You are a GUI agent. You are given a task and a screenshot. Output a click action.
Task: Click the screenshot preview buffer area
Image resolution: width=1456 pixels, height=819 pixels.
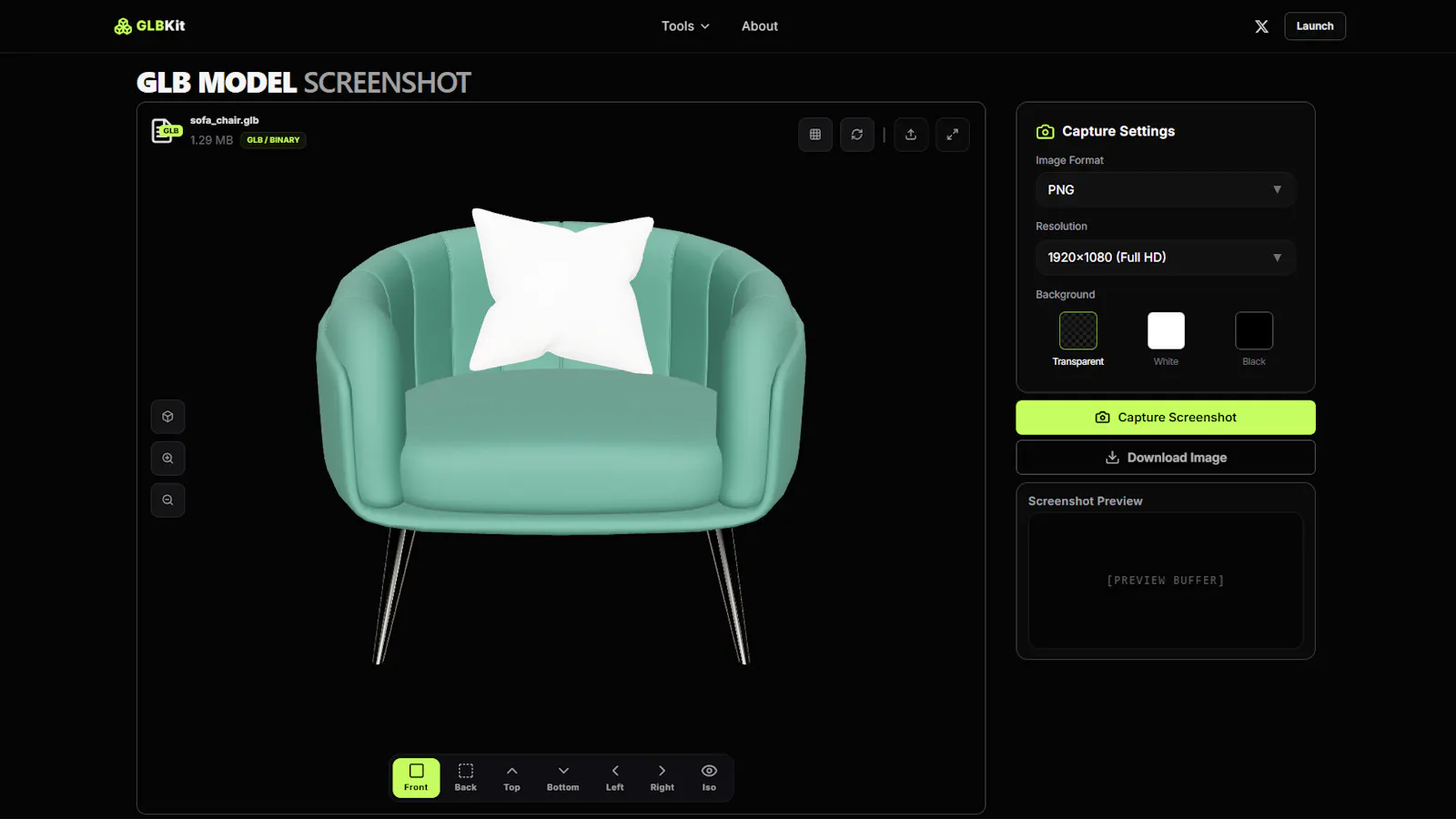tap(1166, 581)
